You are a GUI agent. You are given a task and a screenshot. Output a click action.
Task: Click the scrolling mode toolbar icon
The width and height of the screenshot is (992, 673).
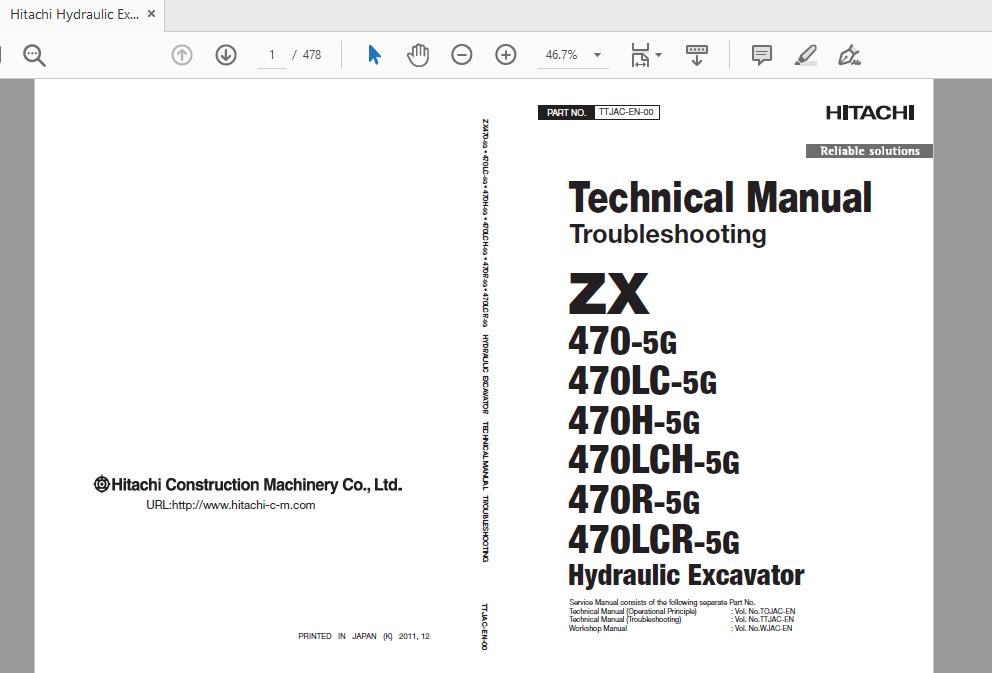tap(697, 55)
